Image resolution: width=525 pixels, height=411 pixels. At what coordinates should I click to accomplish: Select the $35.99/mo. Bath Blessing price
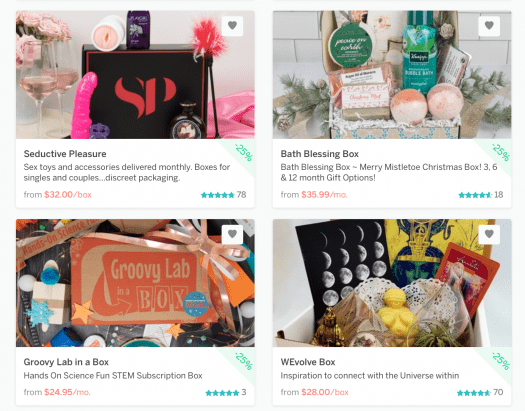pos(324,195)
